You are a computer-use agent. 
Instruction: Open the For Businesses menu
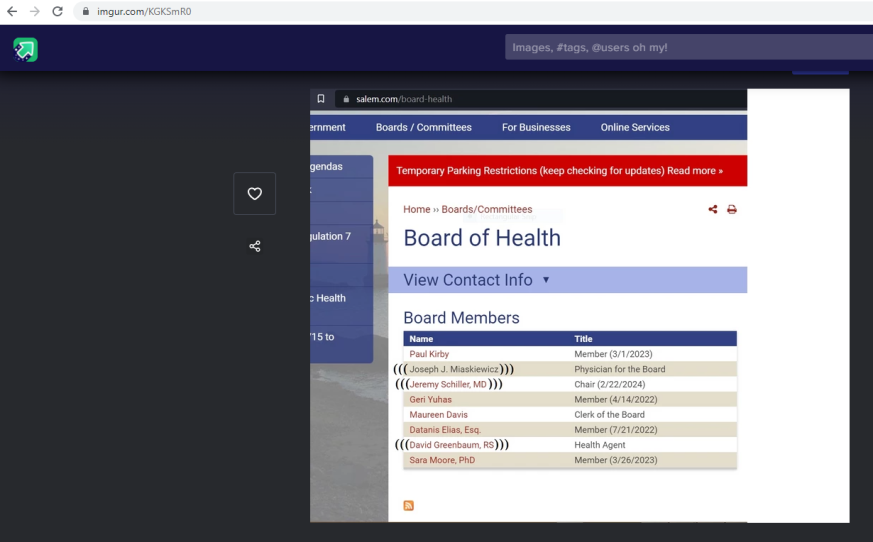[x=536, y=127]
